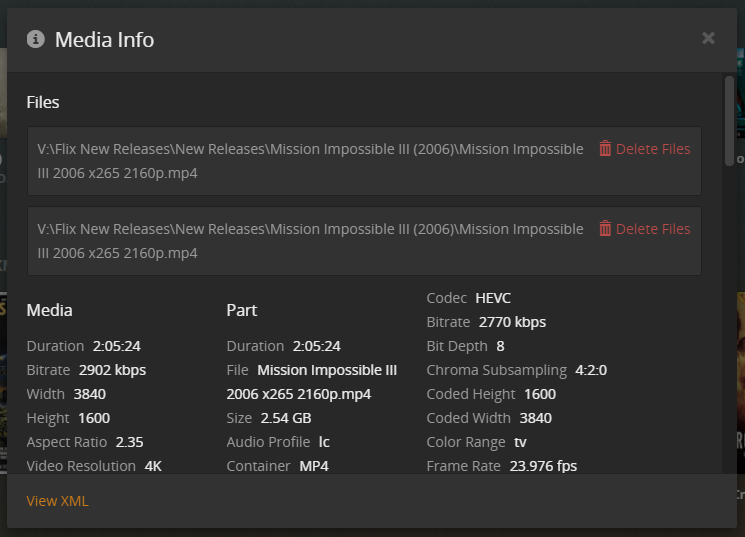Click the 23.976 fps frame rate value
This screenshot has width=745, height=537.
coord(543,466)
